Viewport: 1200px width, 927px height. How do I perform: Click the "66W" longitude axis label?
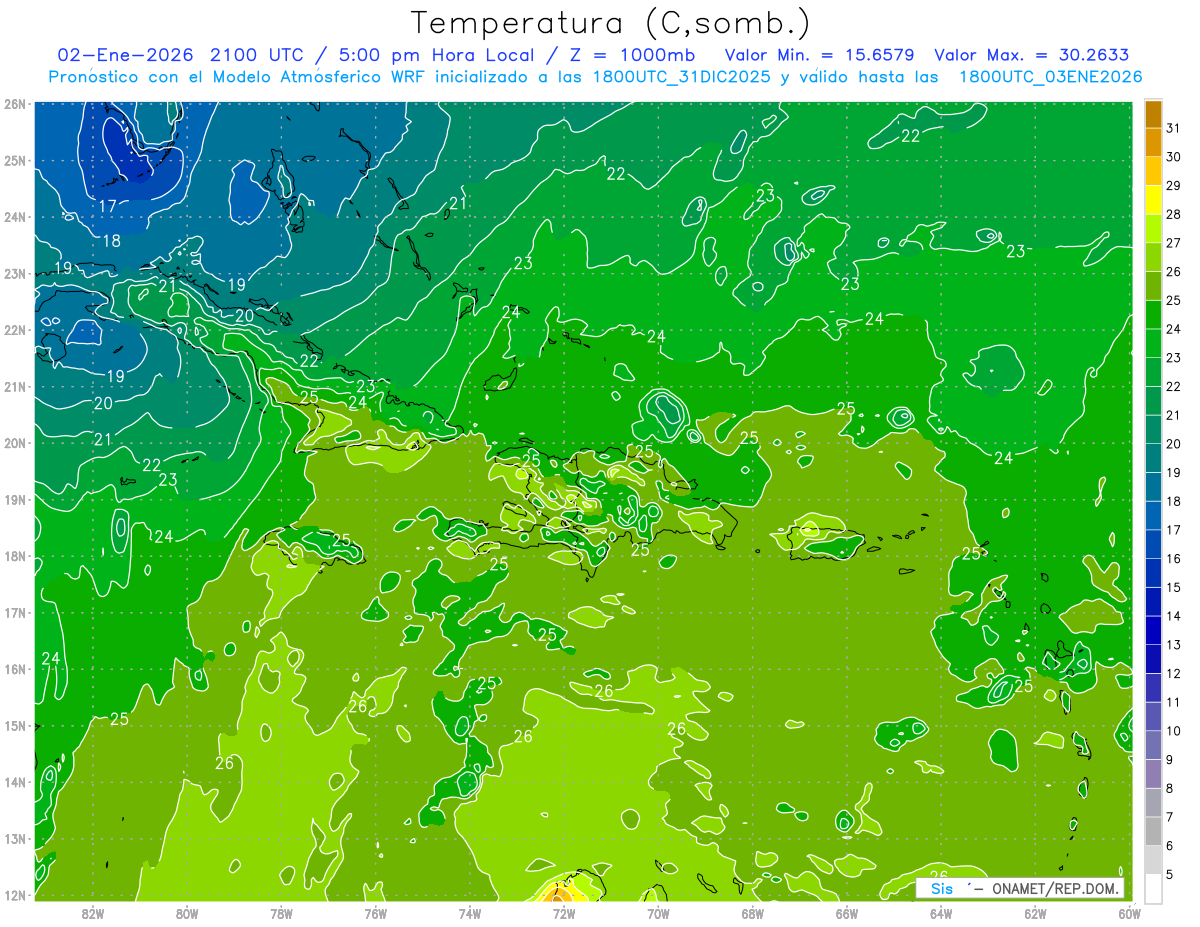click(x=847, y=913)
